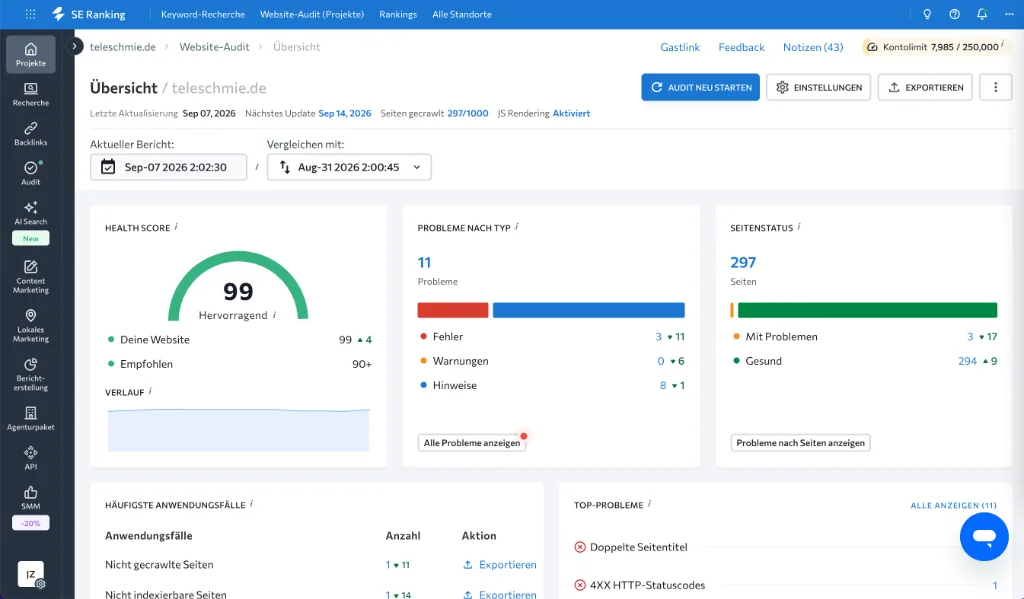Viewport: 1024px width, 599px height.
Task: Open the JZ user account avatar
Action: (31, 574)
